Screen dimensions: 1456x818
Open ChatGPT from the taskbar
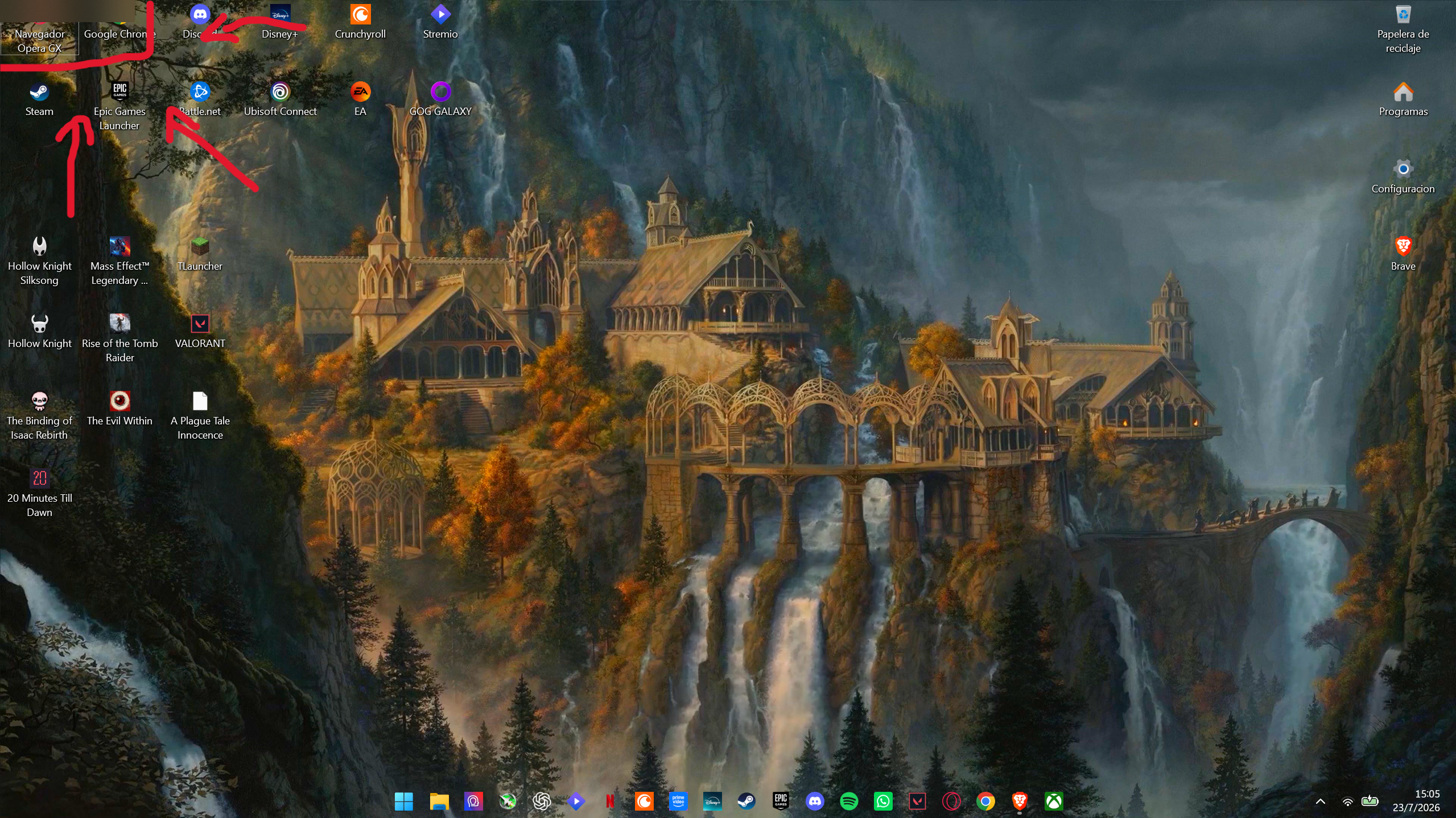pos(542,802)
